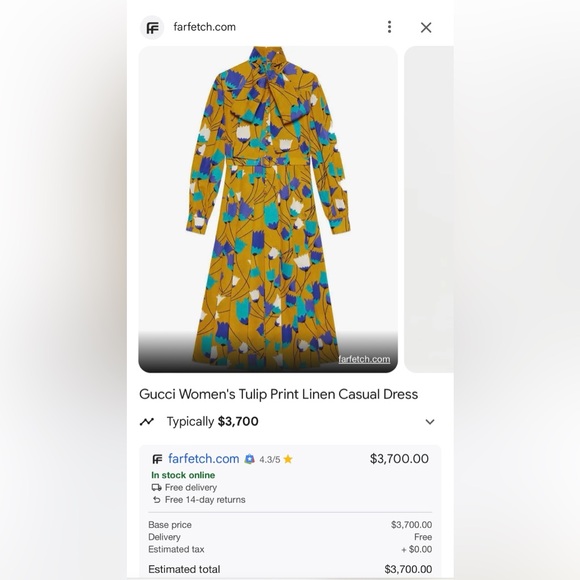Screen dimensions: 580x580
Task: Click the price trend graph icon
Action: click(x=147, y=421)
